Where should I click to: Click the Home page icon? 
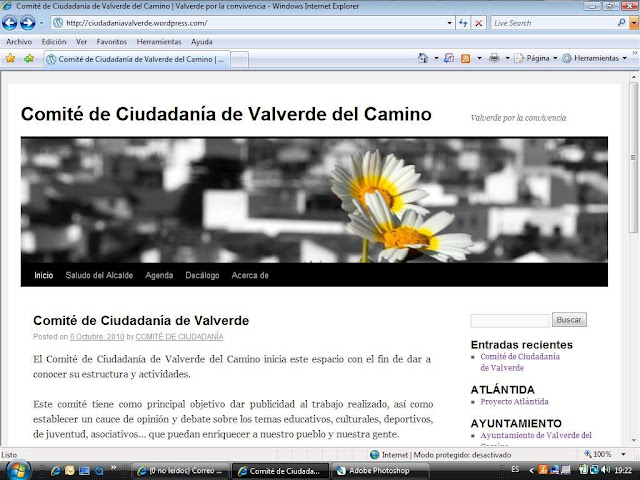click(x=423, y=58)
